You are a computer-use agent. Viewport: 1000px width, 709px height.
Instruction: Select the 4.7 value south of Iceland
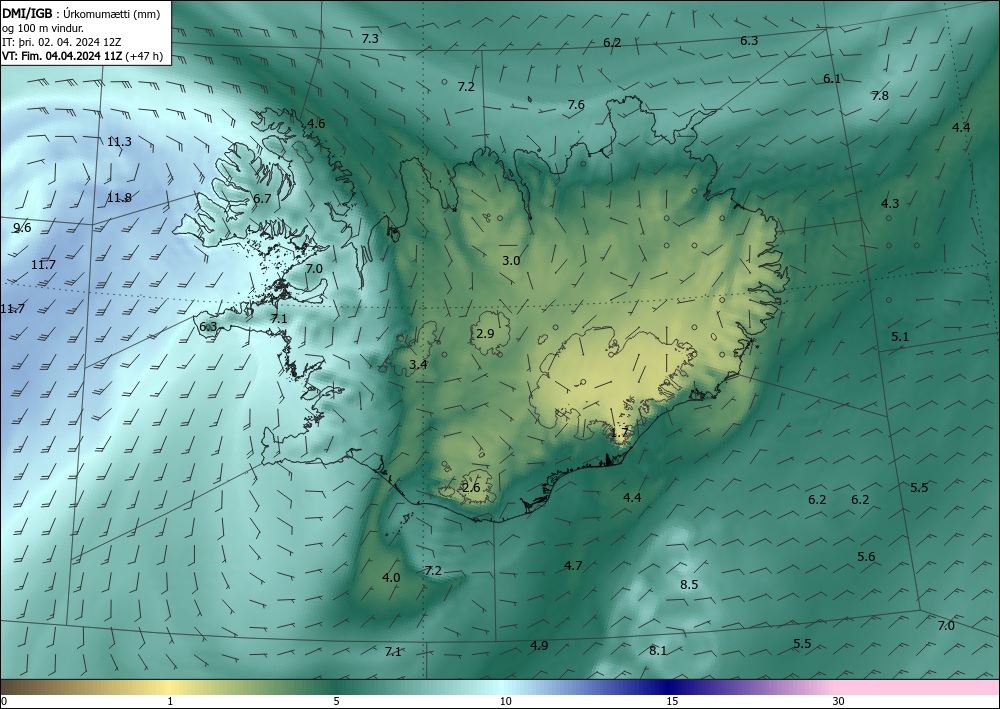coord(573,566)
